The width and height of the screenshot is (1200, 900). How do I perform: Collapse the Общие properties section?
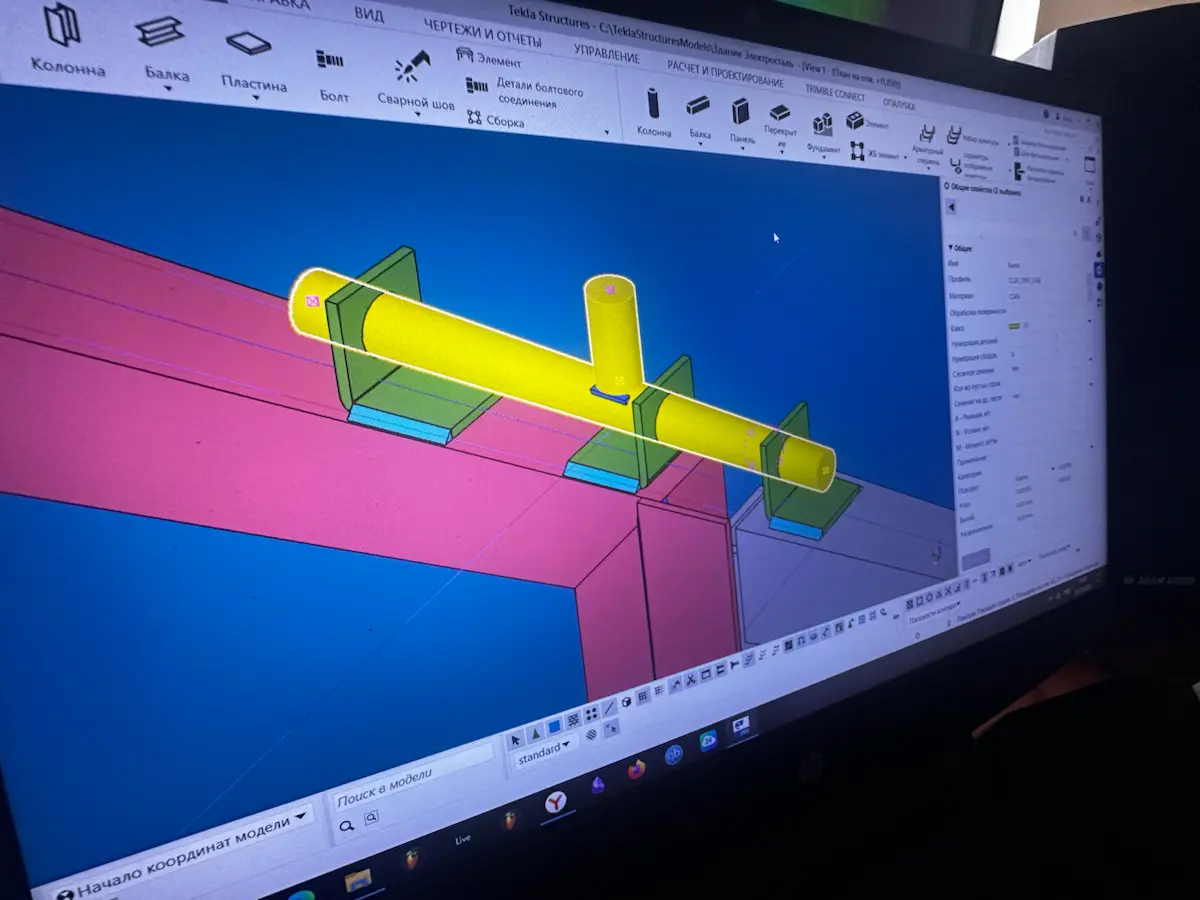[949, 247]
